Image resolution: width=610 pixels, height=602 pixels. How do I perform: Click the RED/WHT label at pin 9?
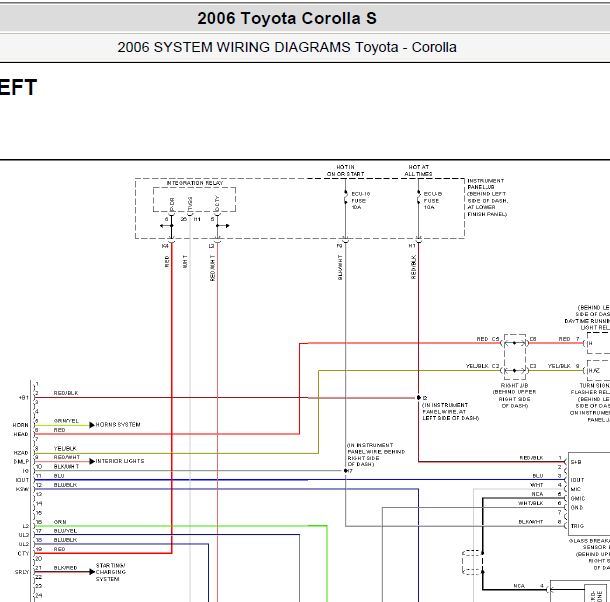[67, 457]
